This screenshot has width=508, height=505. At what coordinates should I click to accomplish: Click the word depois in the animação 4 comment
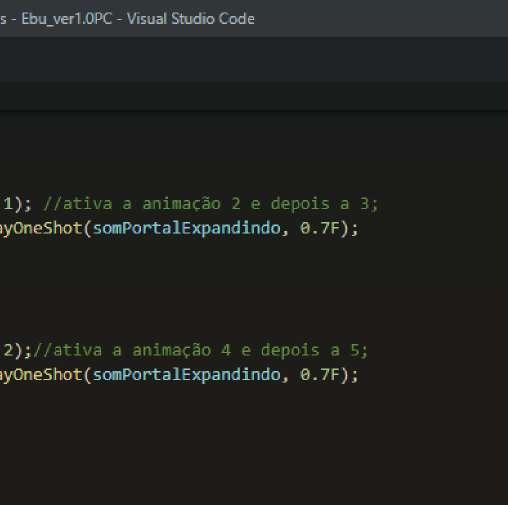click(x=290, y=351)
